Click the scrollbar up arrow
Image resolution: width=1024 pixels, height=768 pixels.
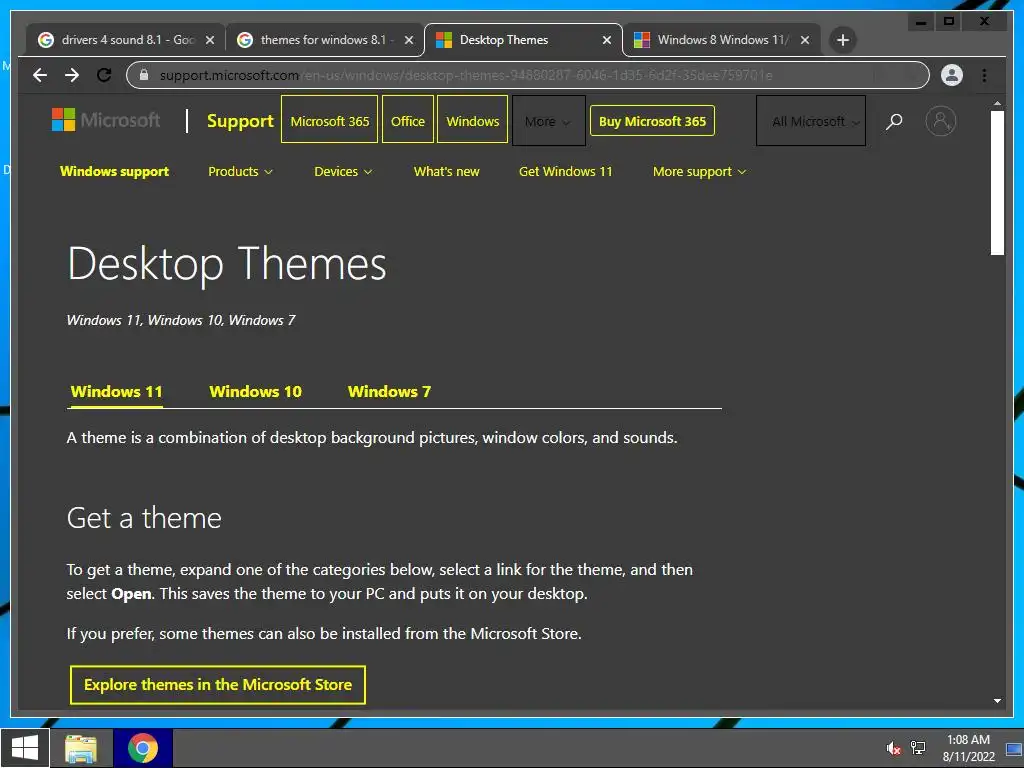pos(997,103)
